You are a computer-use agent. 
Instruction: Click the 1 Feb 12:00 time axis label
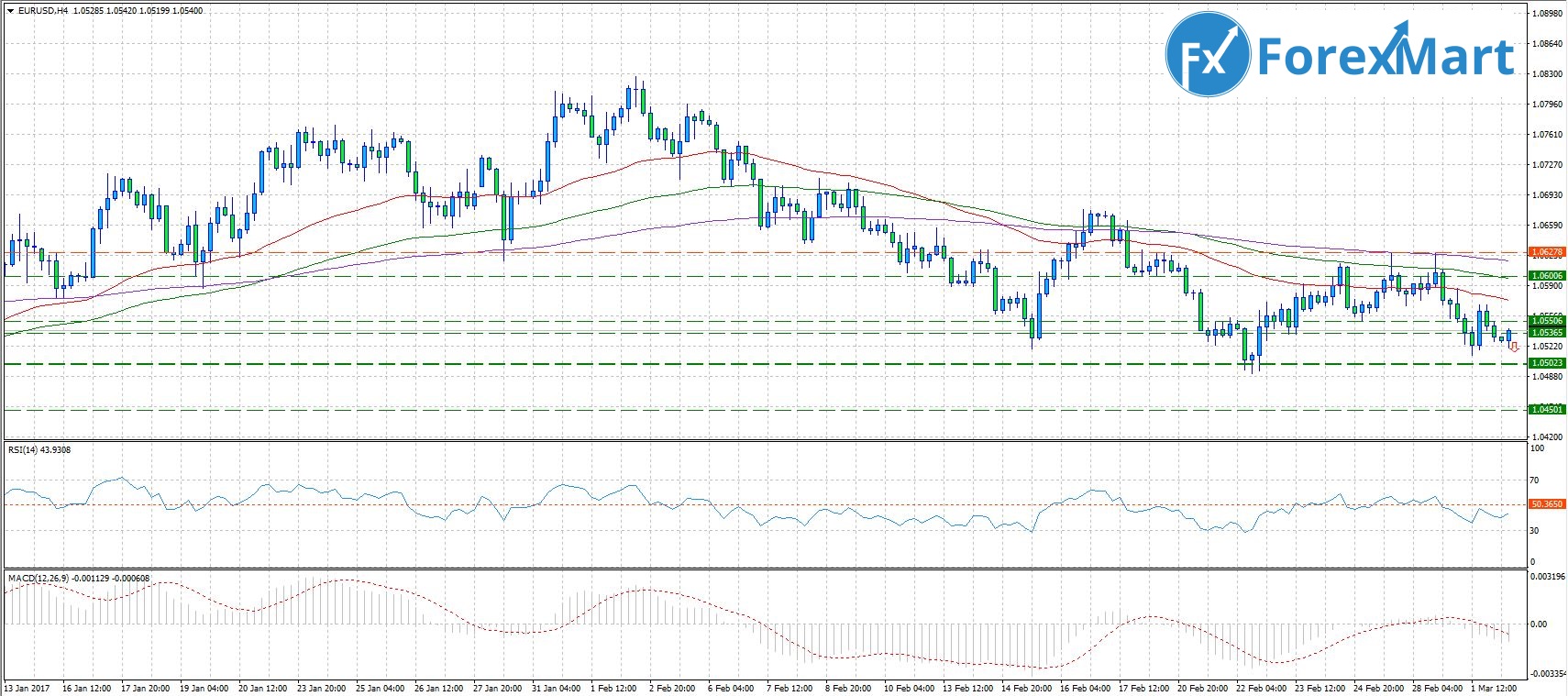[x=614, y=688]
